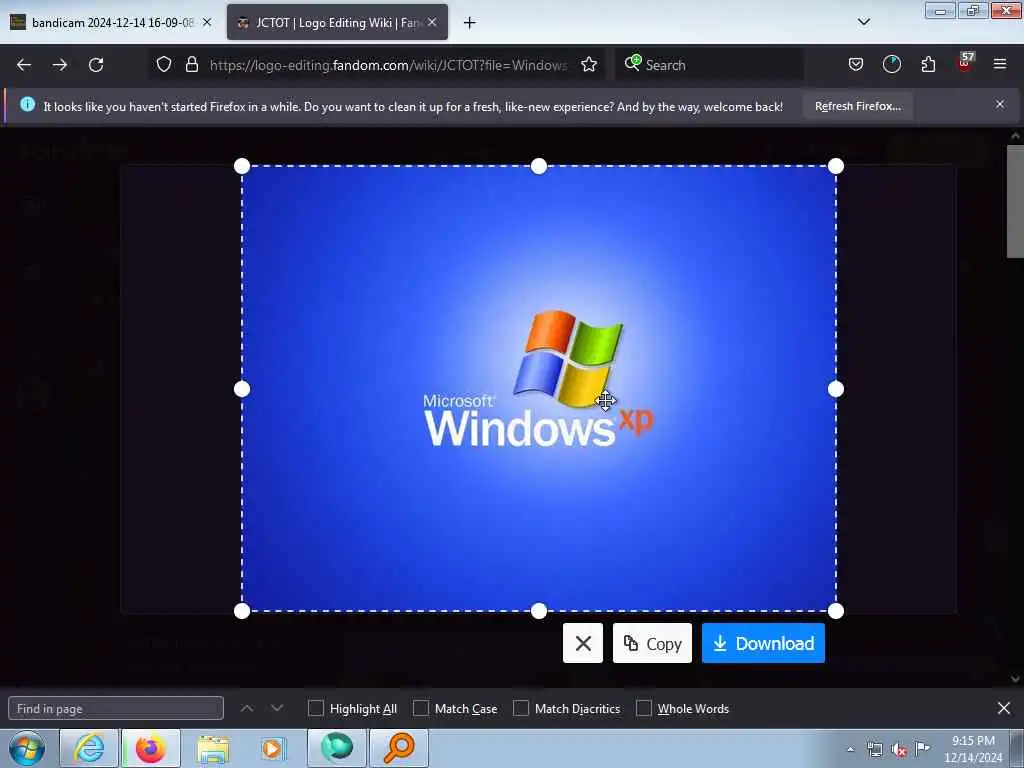Grab the bottom-right selection handle

point(836,611)
